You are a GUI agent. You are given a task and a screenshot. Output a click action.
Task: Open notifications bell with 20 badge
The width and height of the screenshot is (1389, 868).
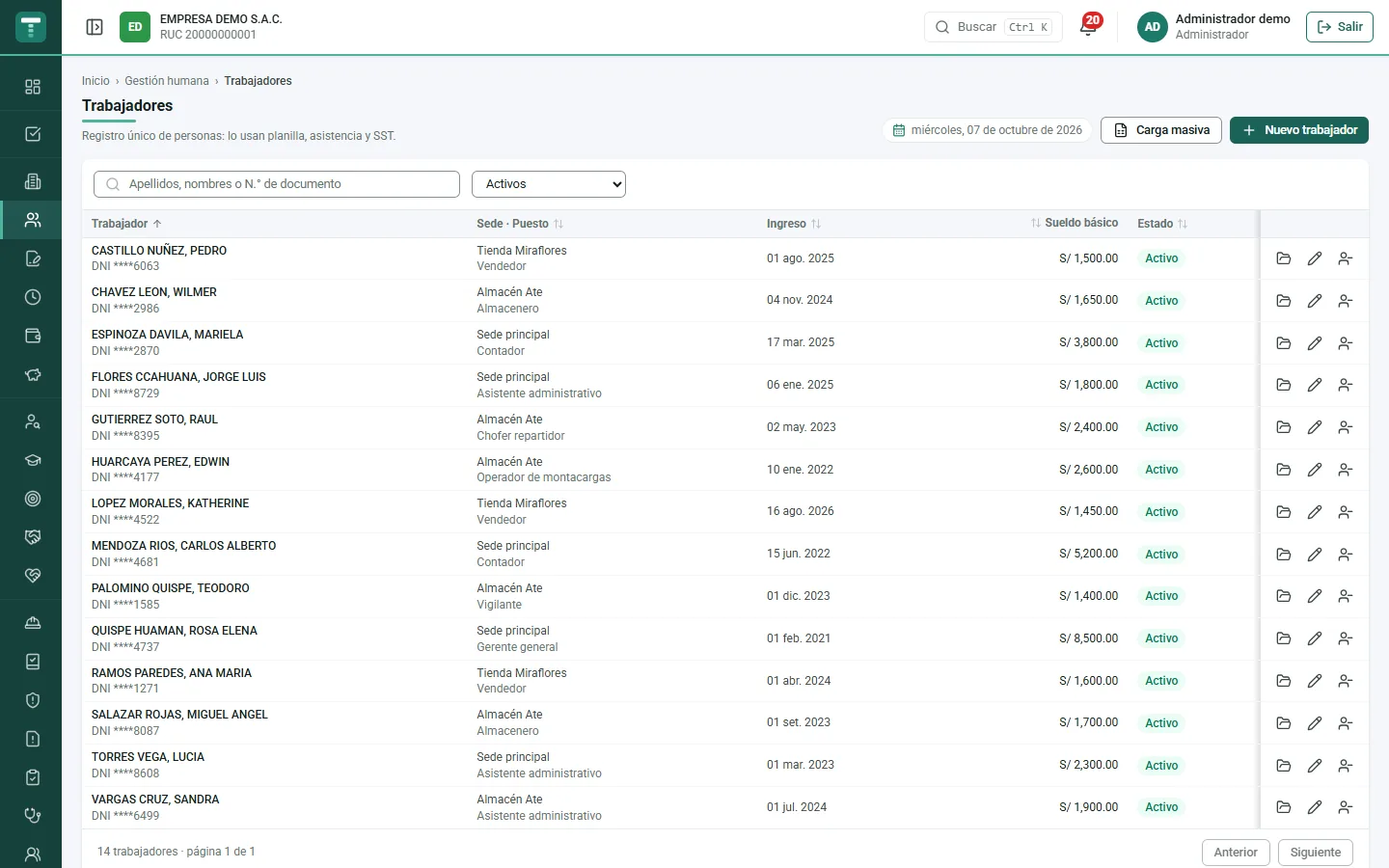pyautogui.click(x=1088, y=26)
